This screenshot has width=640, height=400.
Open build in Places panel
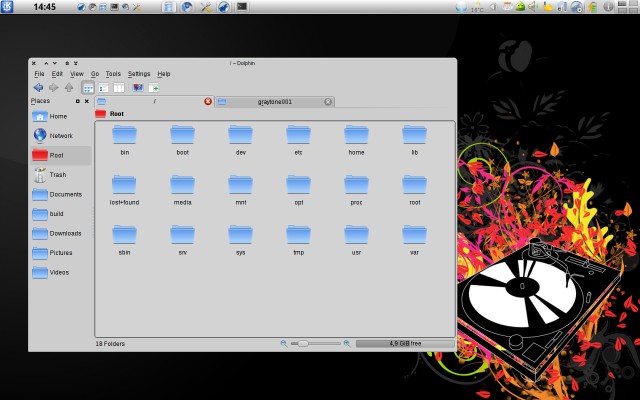61,213
